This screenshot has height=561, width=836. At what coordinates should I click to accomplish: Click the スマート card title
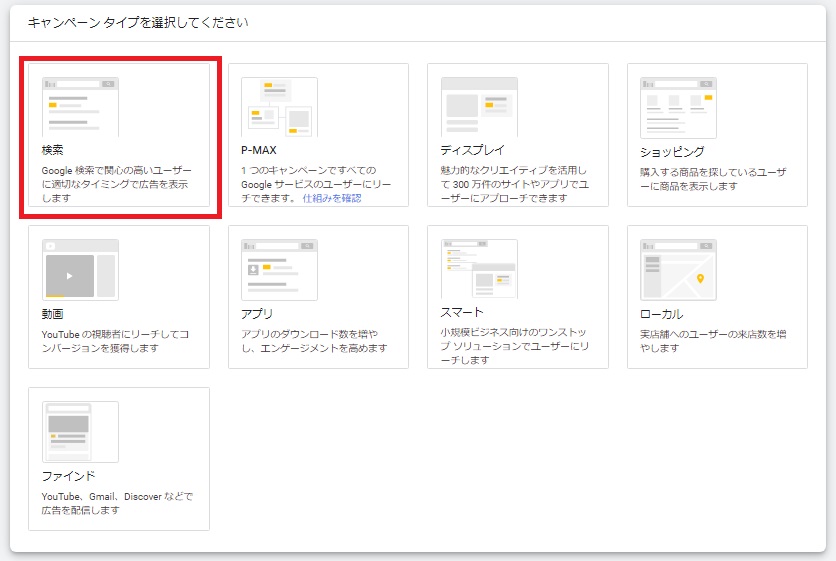click(462, 312)
